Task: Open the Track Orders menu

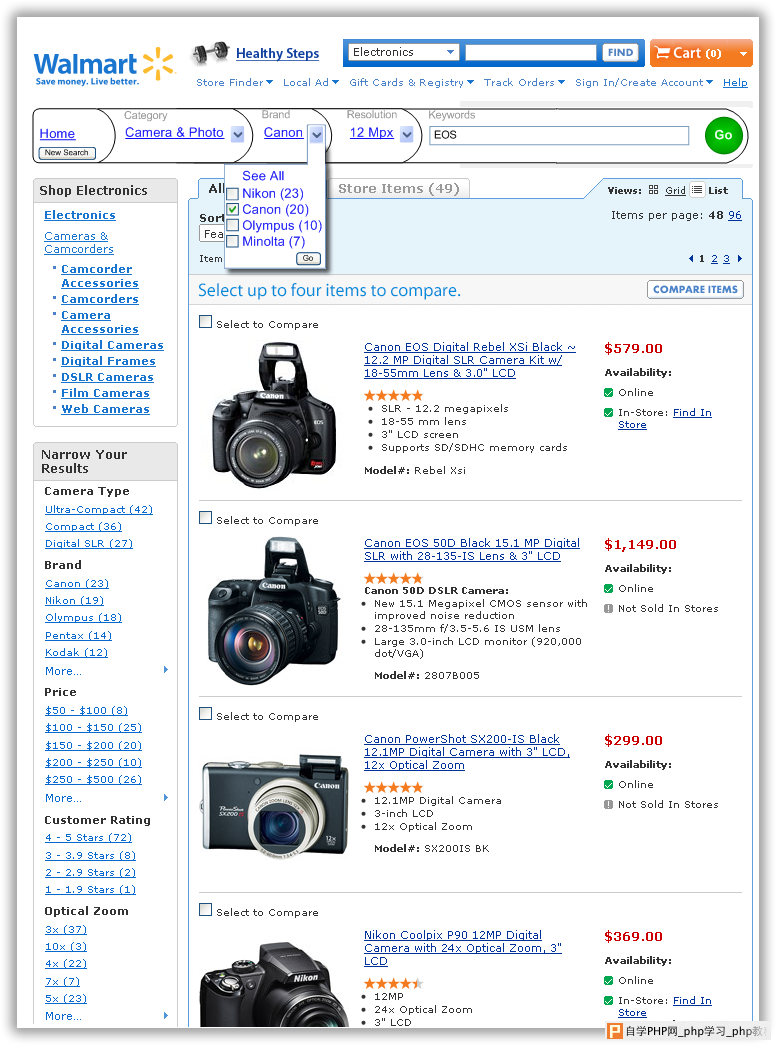Action: click(x=524, y=83)
